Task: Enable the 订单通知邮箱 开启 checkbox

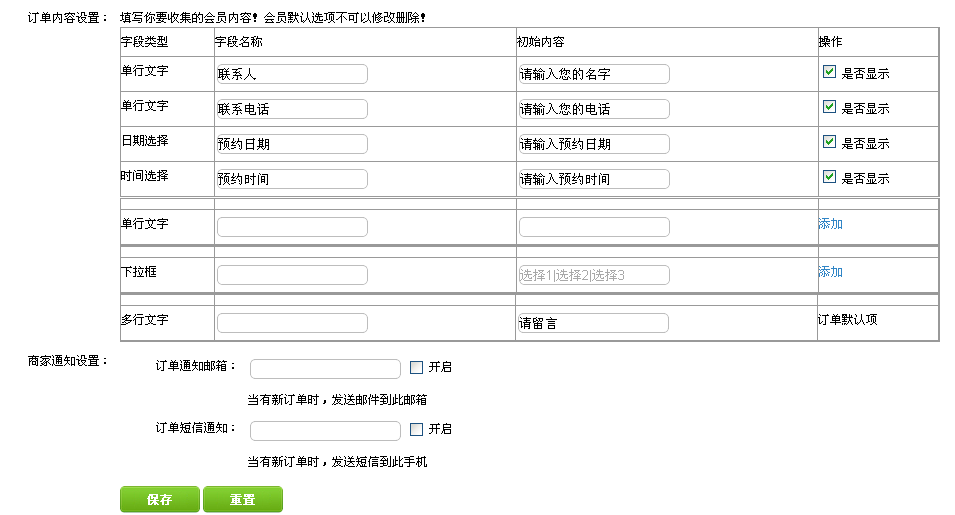Action: [x=417, y=367]
